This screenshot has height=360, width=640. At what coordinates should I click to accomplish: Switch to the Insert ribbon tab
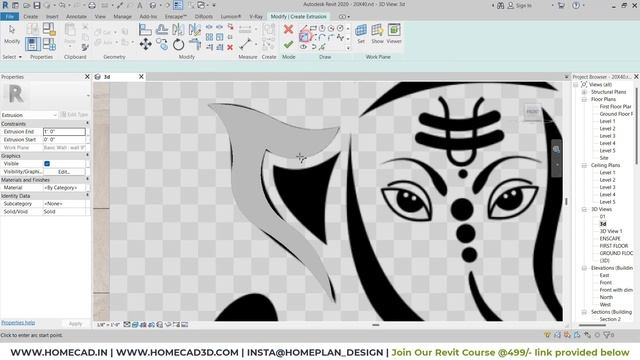(x=52, y=17)
